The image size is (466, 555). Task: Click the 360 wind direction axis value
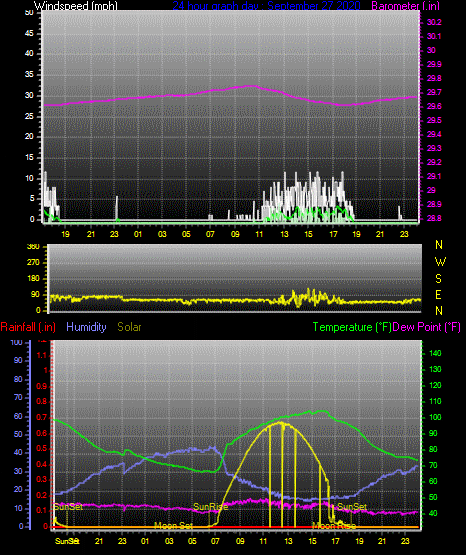(33, 247)
